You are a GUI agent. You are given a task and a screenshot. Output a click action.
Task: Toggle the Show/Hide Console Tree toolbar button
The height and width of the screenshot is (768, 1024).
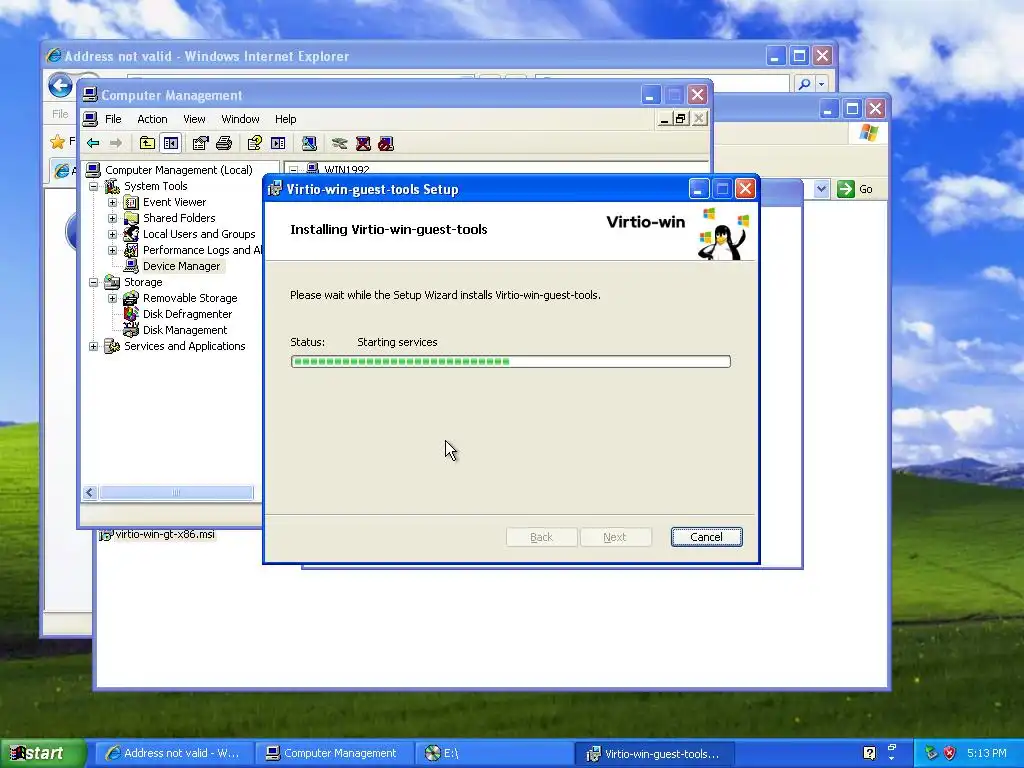[x=171, y=143]
